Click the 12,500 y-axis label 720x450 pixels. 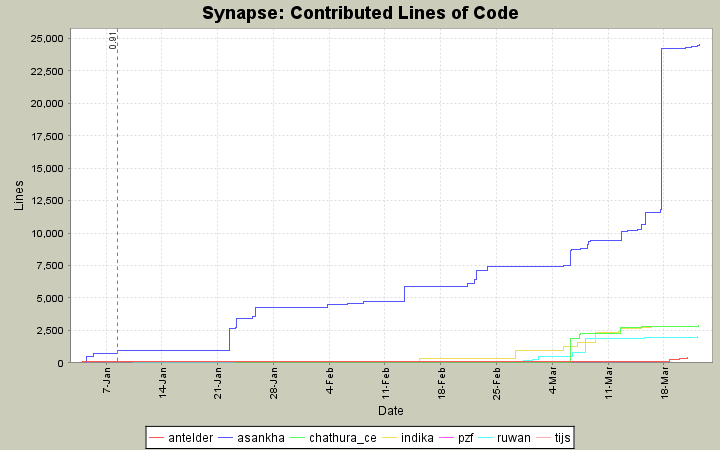47,201
